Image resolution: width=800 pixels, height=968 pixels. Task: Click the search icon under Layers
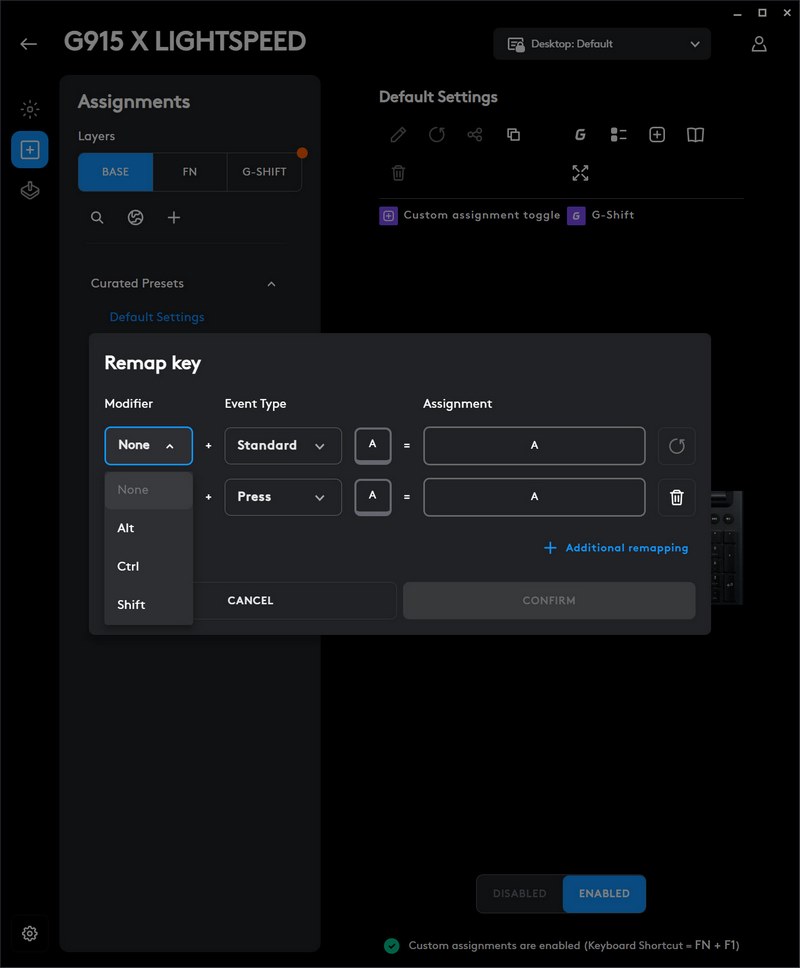pos(97,217)
